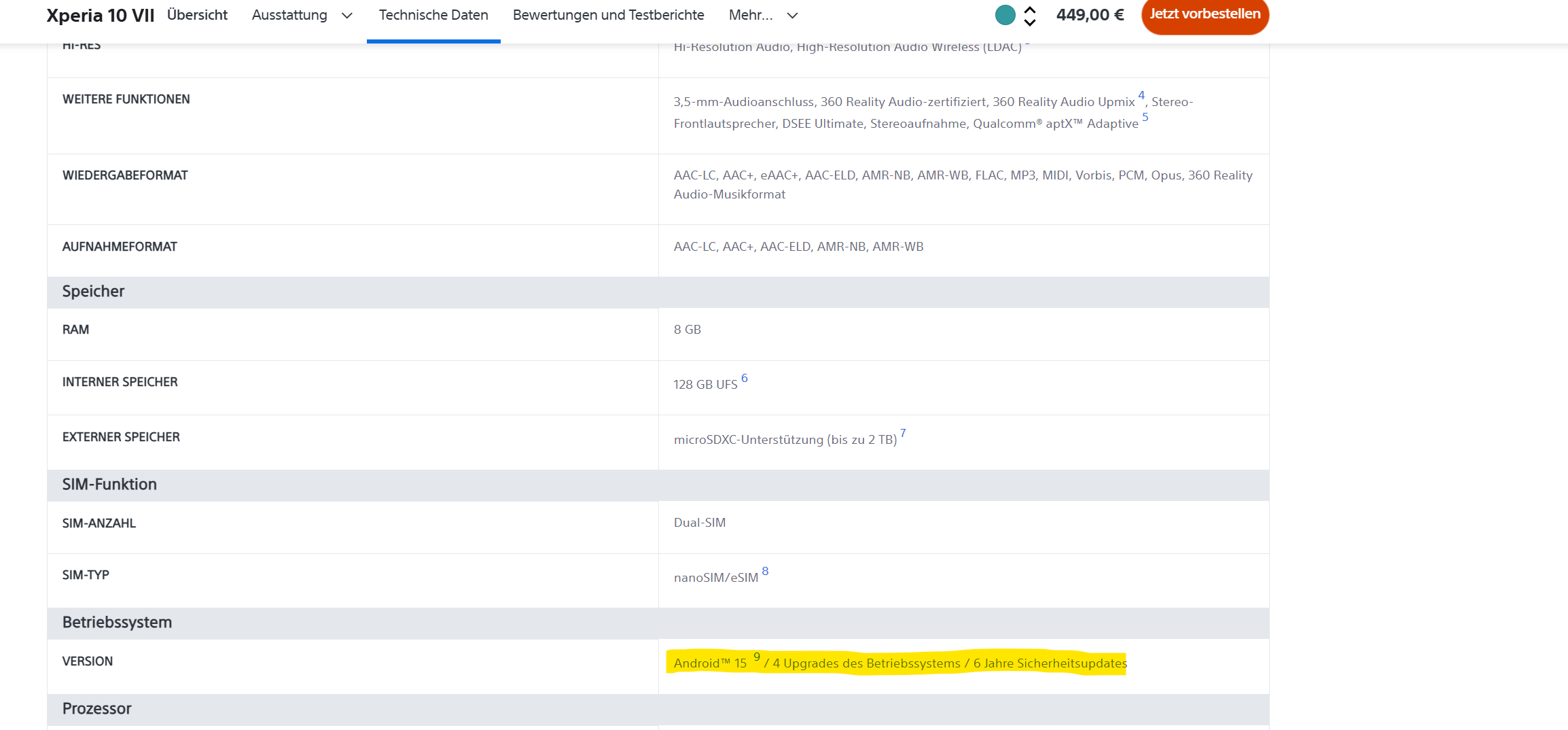Open footnote 8 beside nanoSIM/eSIM
The image size is (1568, 730).
[765, 571]
